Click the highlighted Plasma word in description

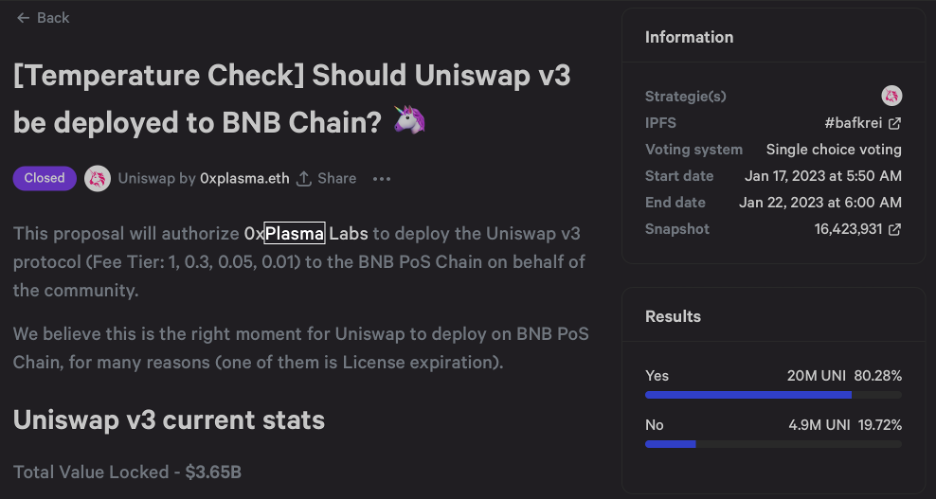[x=295, y=234]
